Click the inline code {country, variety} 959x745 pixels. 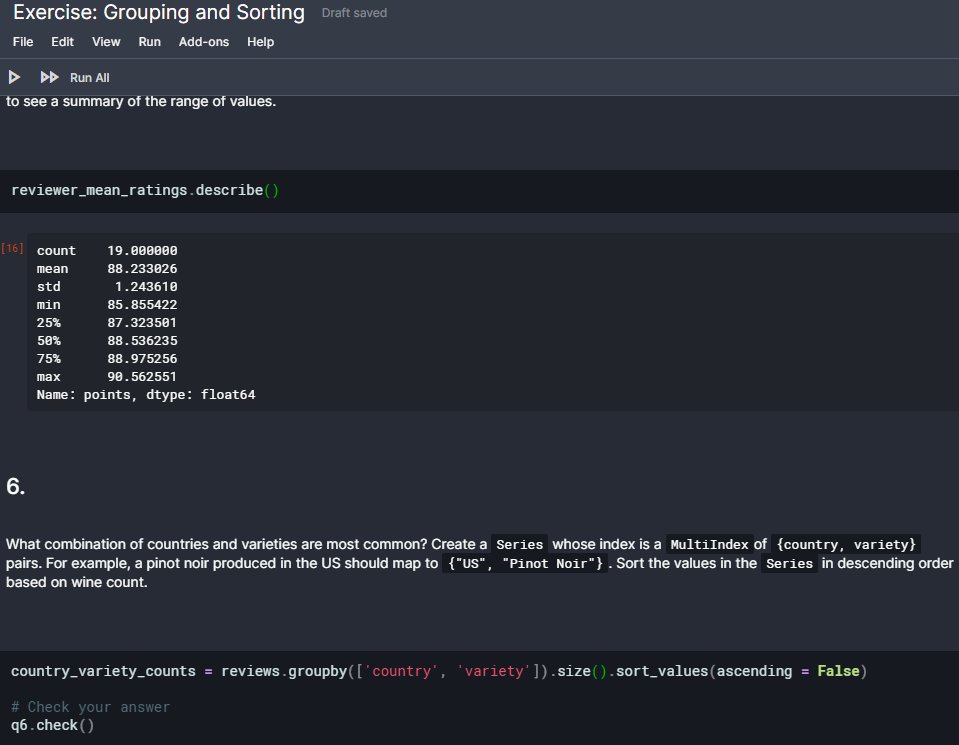tap(846, 544)
